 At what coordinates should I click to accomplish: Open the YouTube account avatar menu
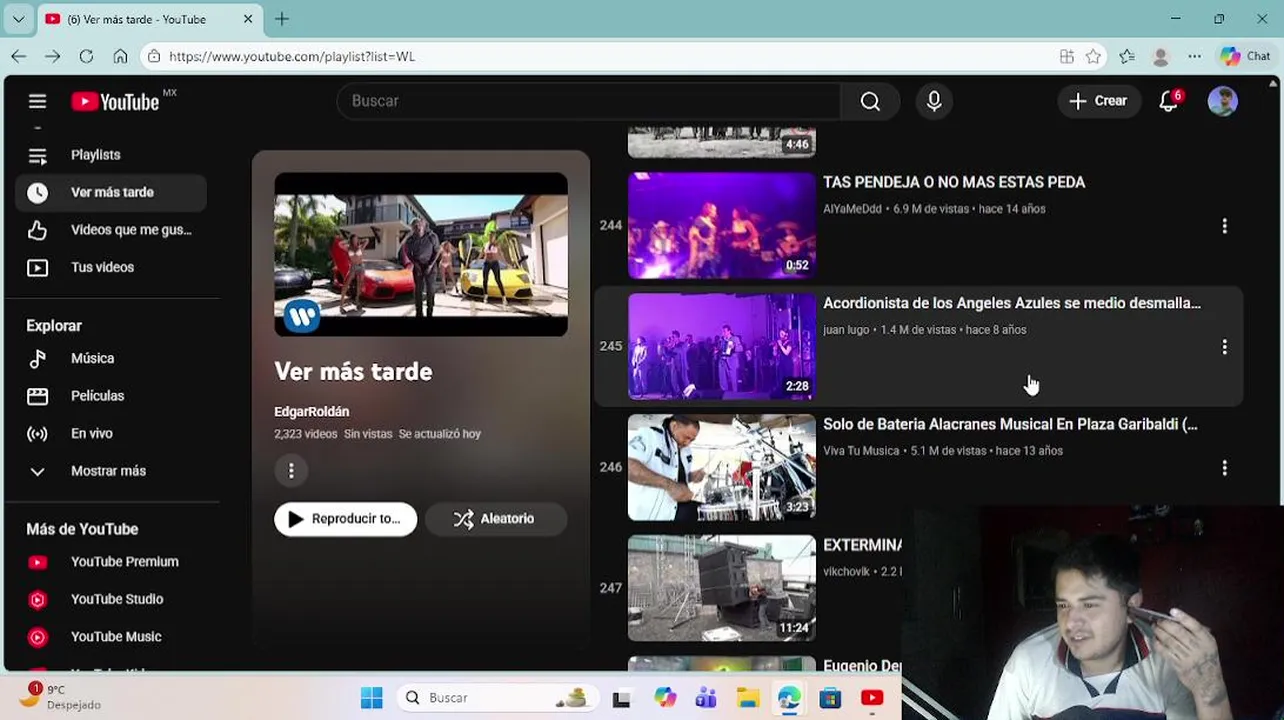pyautogui.click(x=1222, y=101)
